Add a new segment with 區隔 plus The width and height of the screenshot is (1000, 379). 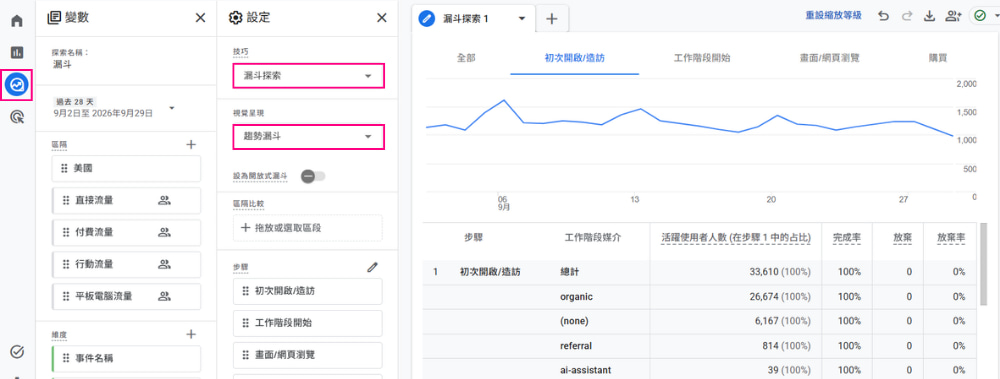coord(191,144)
